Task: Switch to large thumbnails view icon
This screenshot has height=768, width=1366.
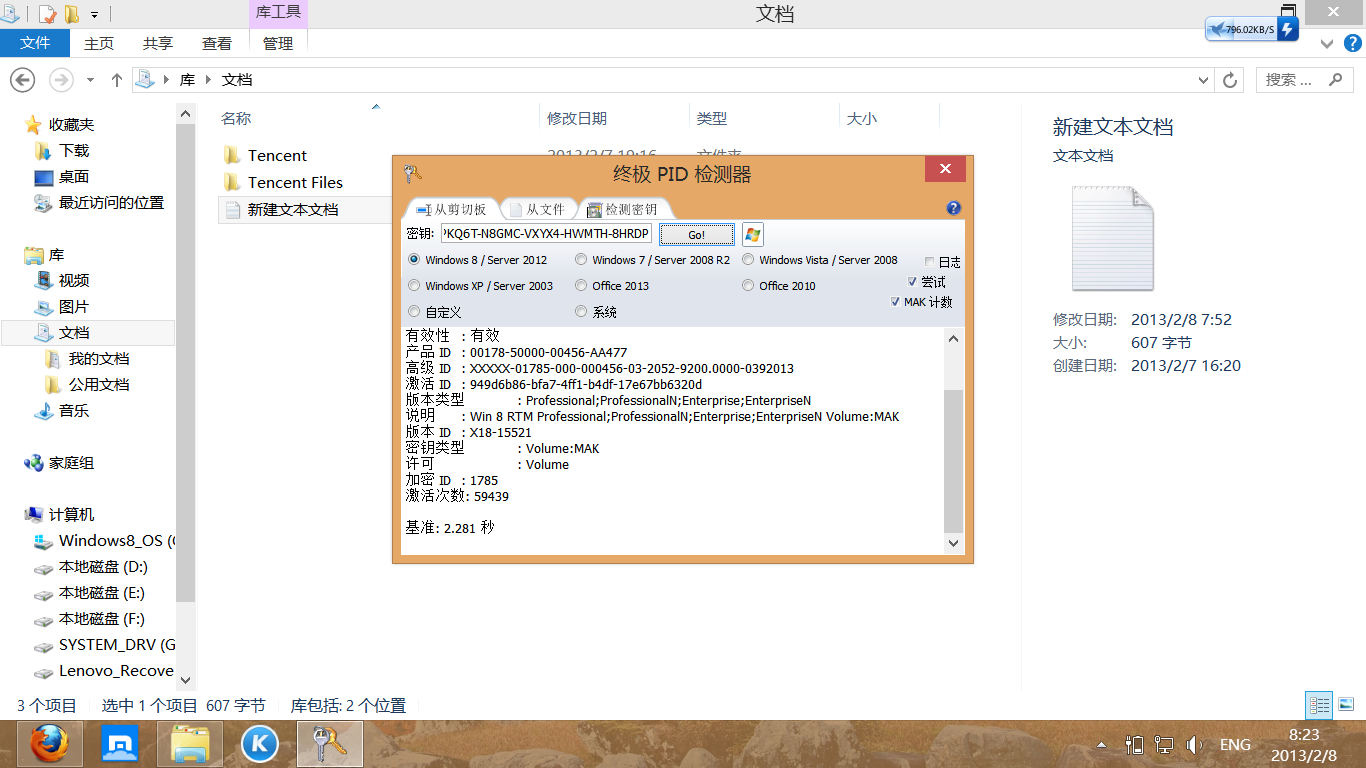Action: [x=1346, y=705]
